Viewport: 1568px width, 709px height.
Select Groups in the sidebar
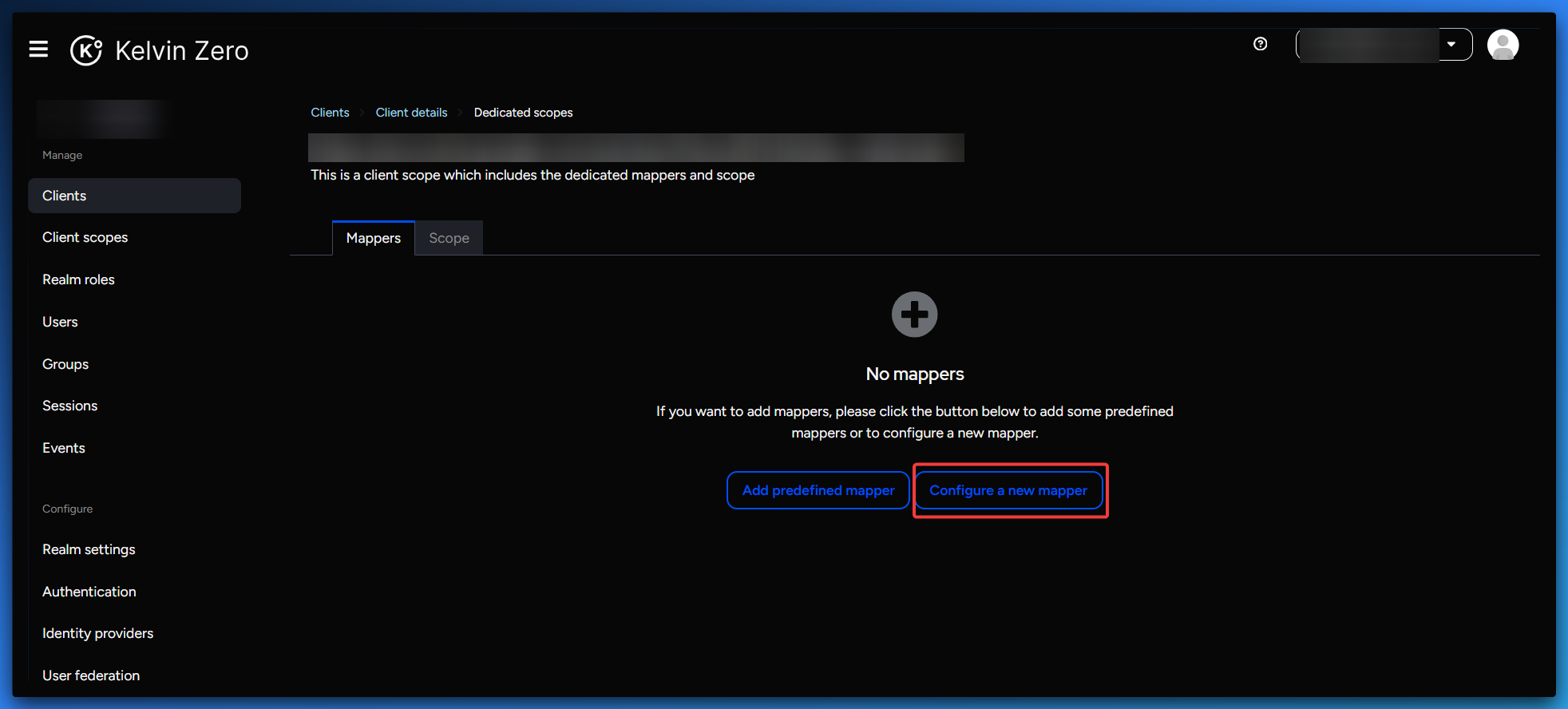click(65, 364)
